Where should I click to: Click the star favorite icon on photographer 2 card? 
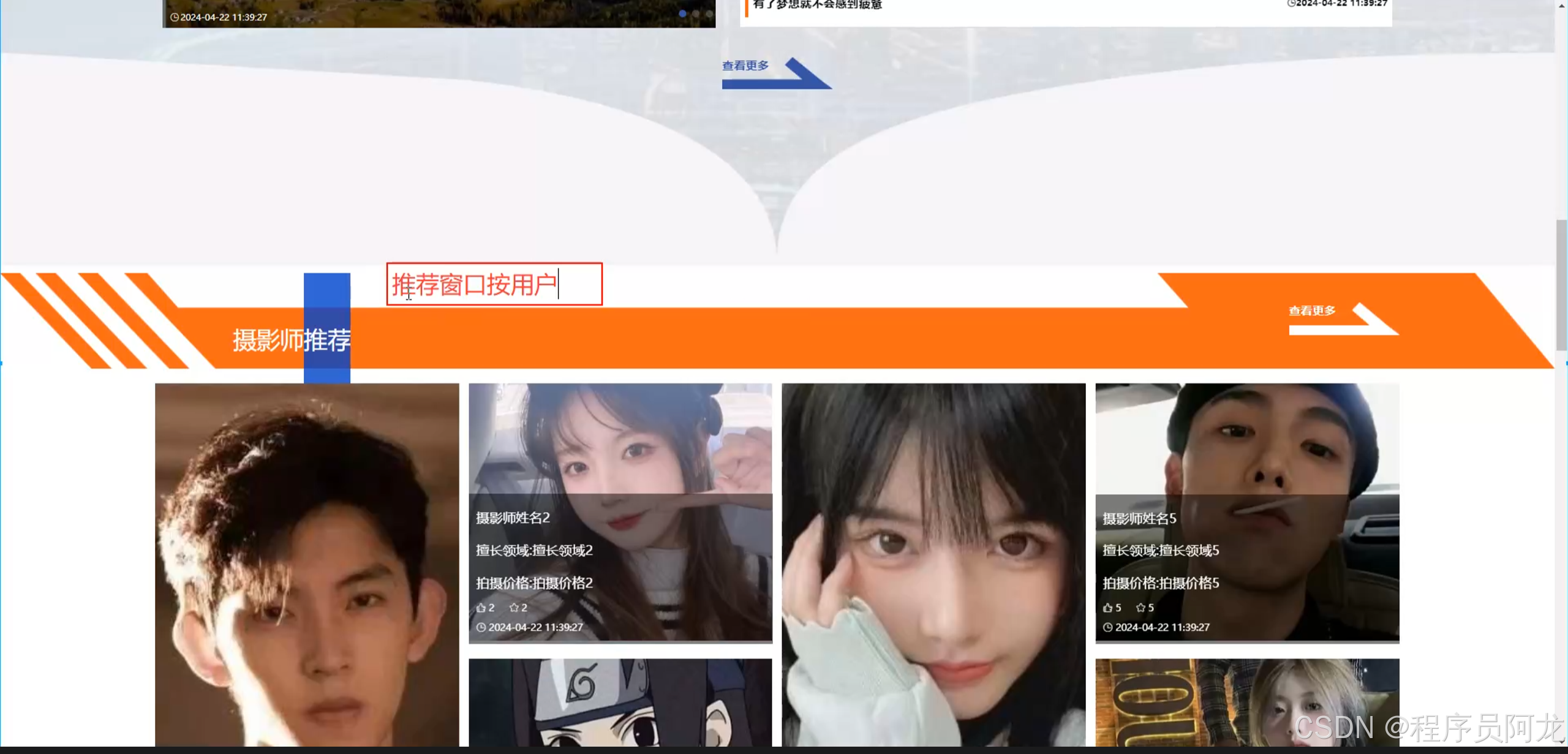[514, 608]
